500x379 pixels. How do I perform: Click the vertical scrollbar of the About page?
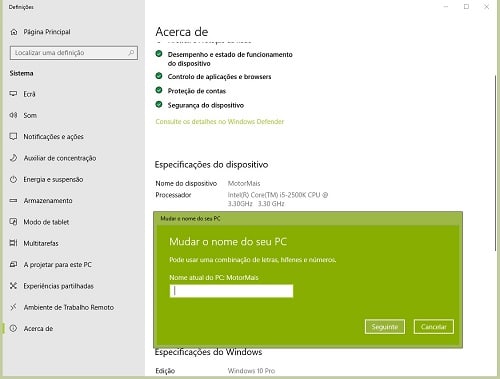point(495,163)
